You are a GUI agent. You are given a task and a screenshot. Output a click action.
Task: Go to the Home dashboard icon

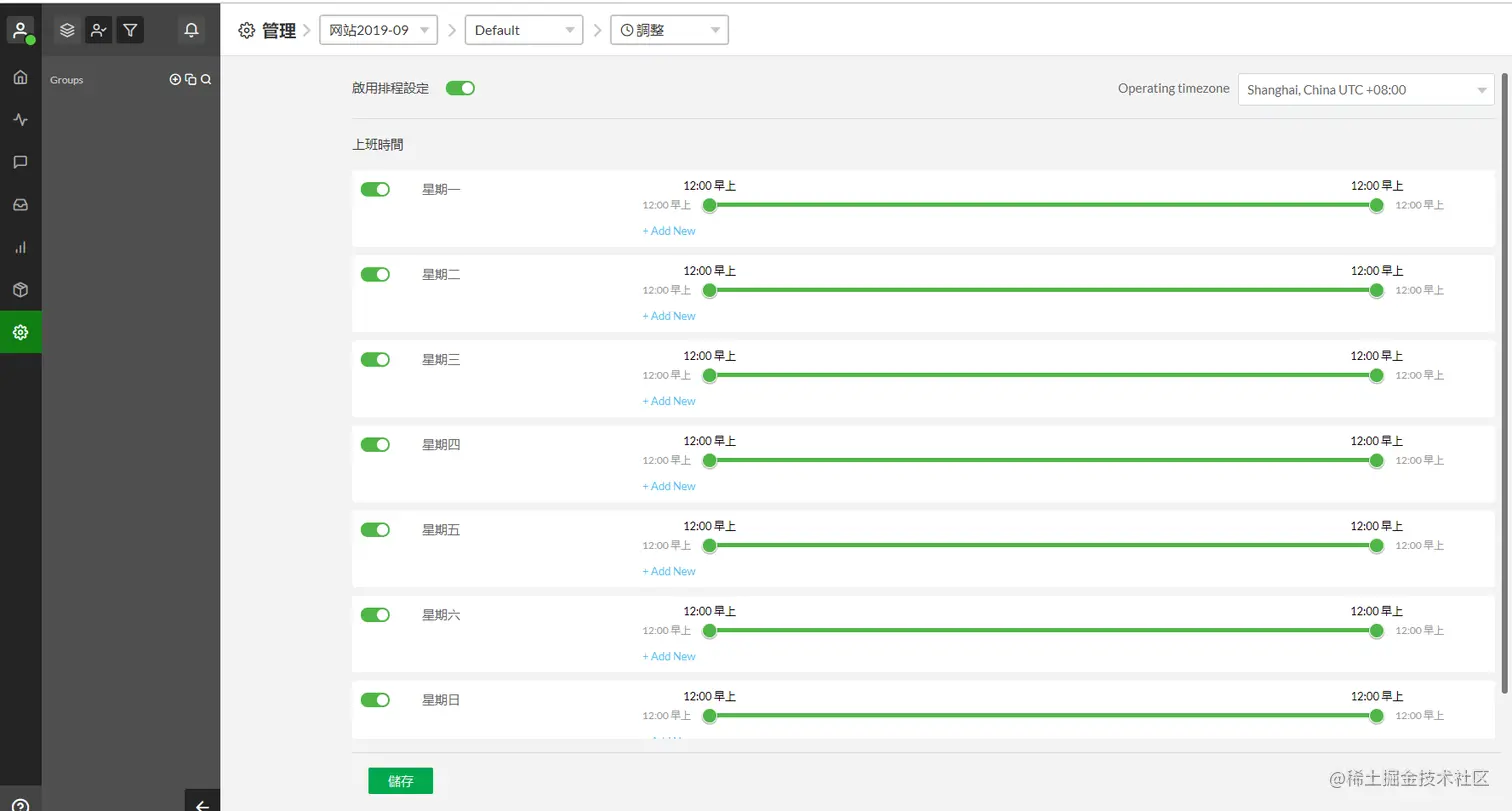tap(20, 78)
